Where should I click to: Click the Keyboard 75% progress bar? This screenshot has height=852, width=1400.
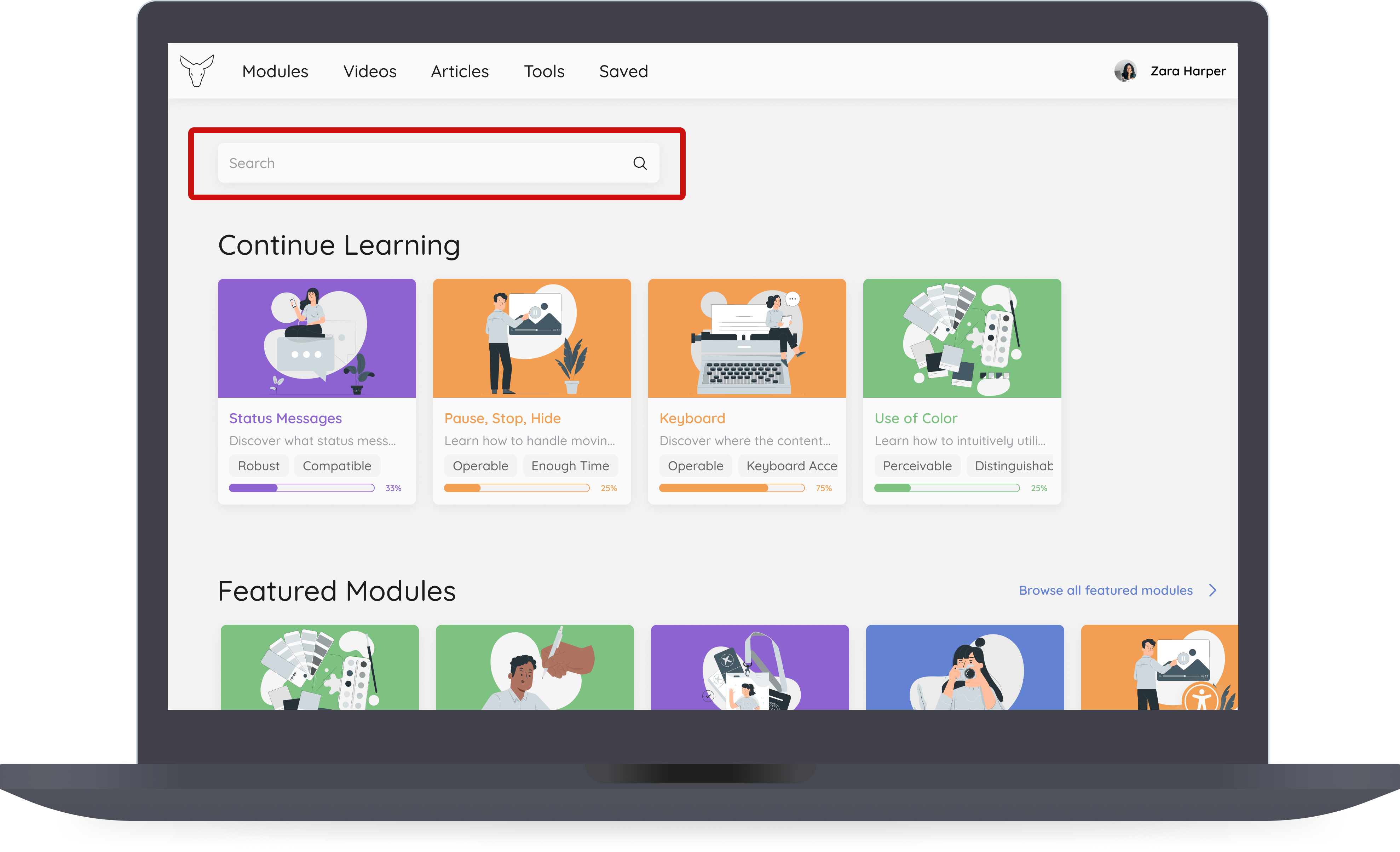coord(732,488)
